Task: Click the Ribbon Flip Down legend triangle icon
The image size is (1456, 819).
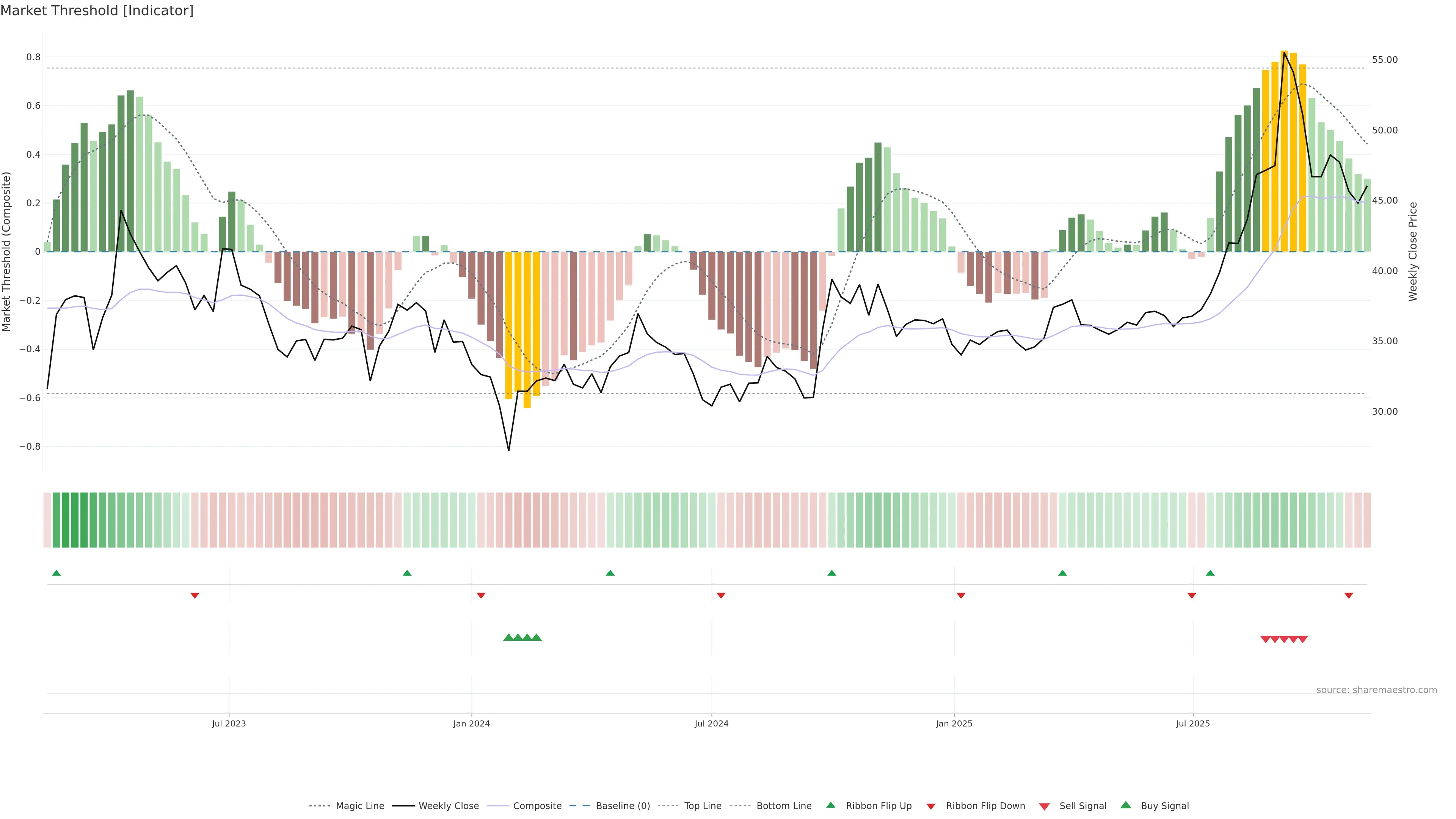Action: 931,806
